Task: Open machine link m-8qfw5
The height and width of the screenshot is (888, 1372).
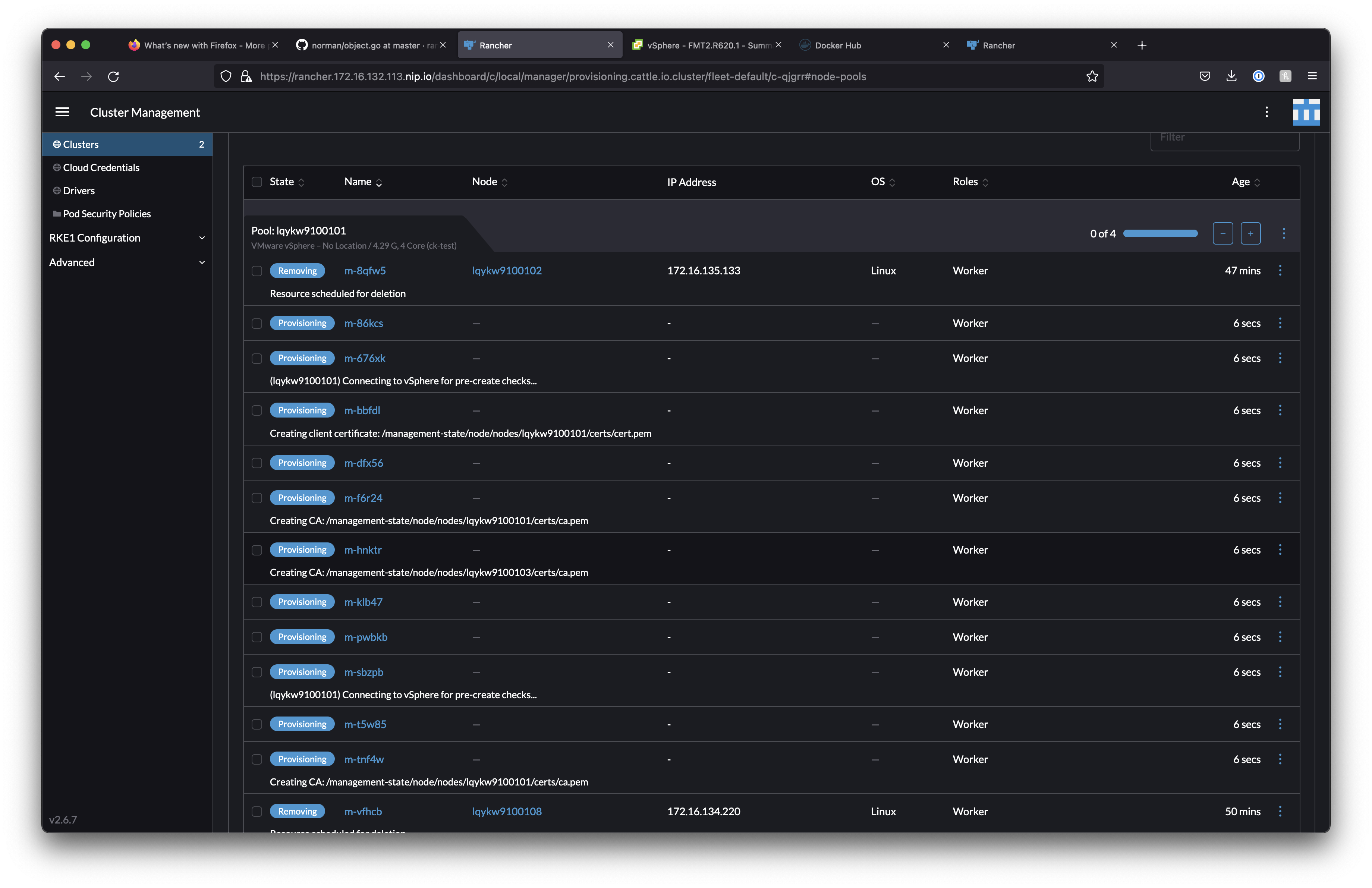Action: click(x=365, y=271)
